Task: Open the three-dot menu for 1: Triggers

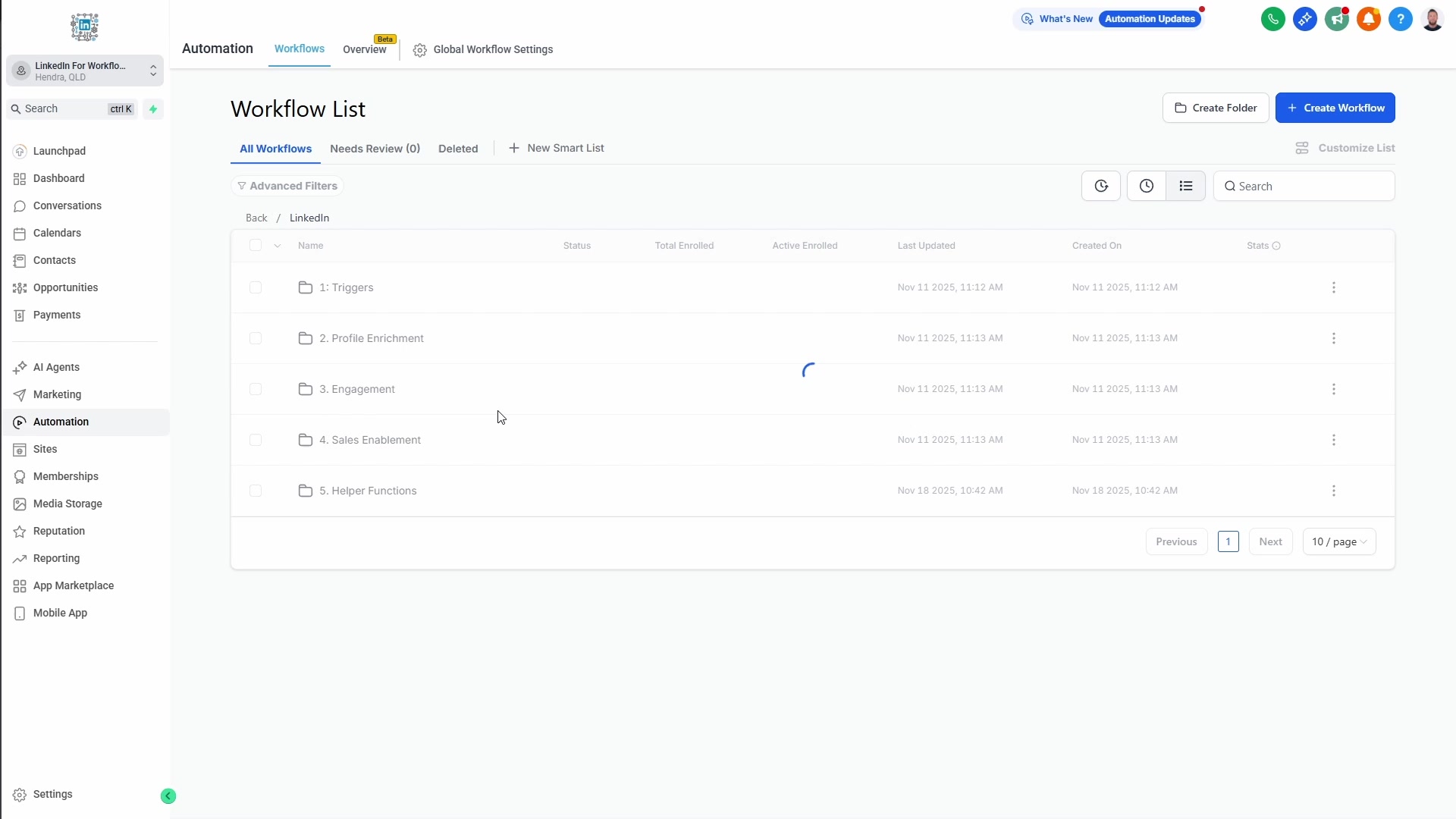Action: coord(1333,287)
